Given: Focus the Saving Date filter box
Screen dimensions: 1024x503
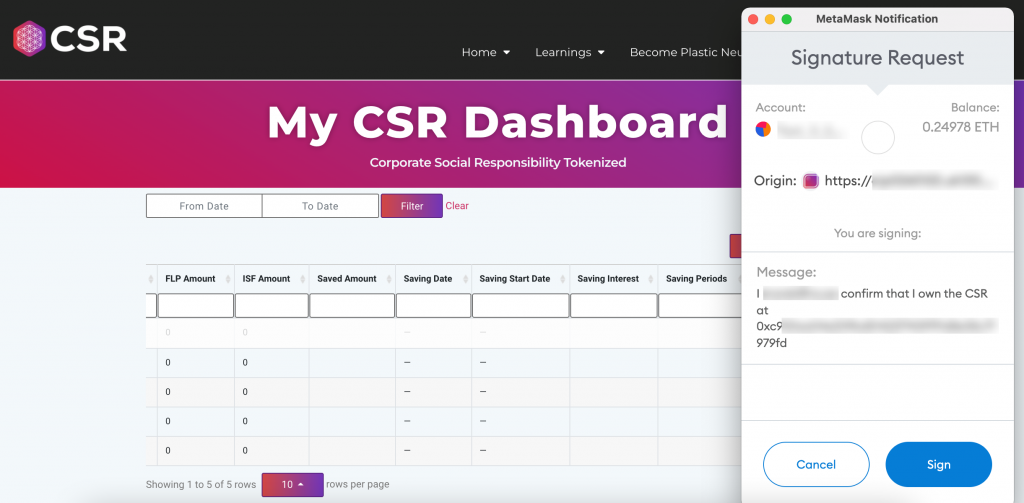Looking at the screenshot, I should (x=433, y=306).
